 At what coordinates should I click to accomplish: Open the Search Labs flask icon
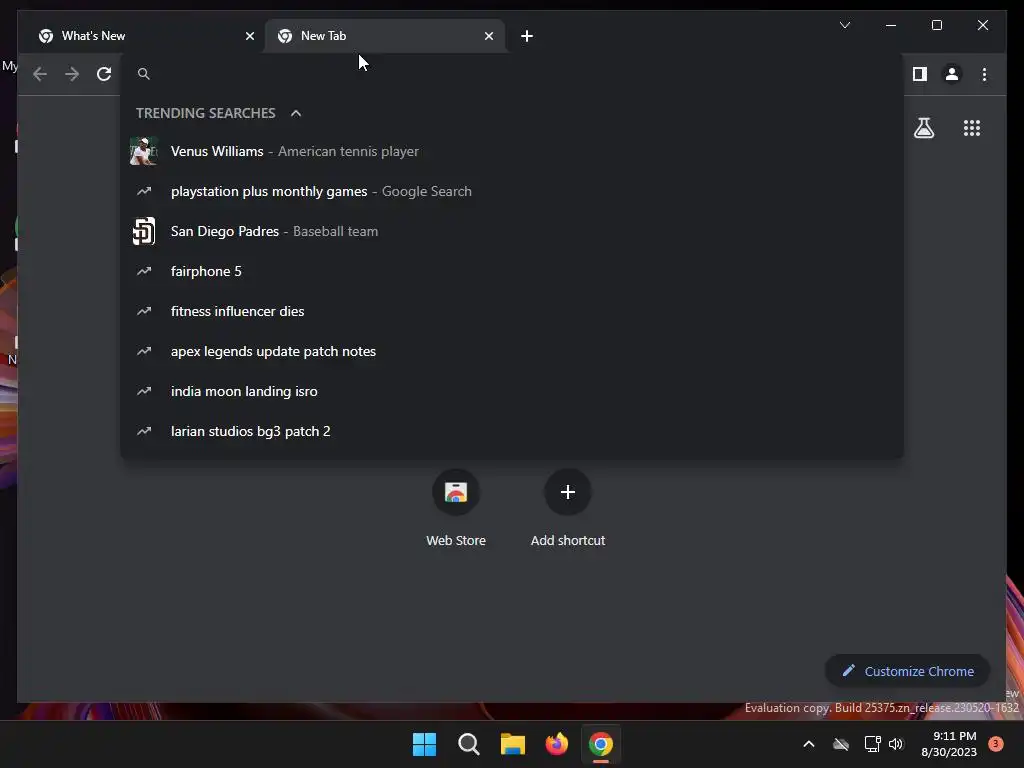tap(923, 128)
